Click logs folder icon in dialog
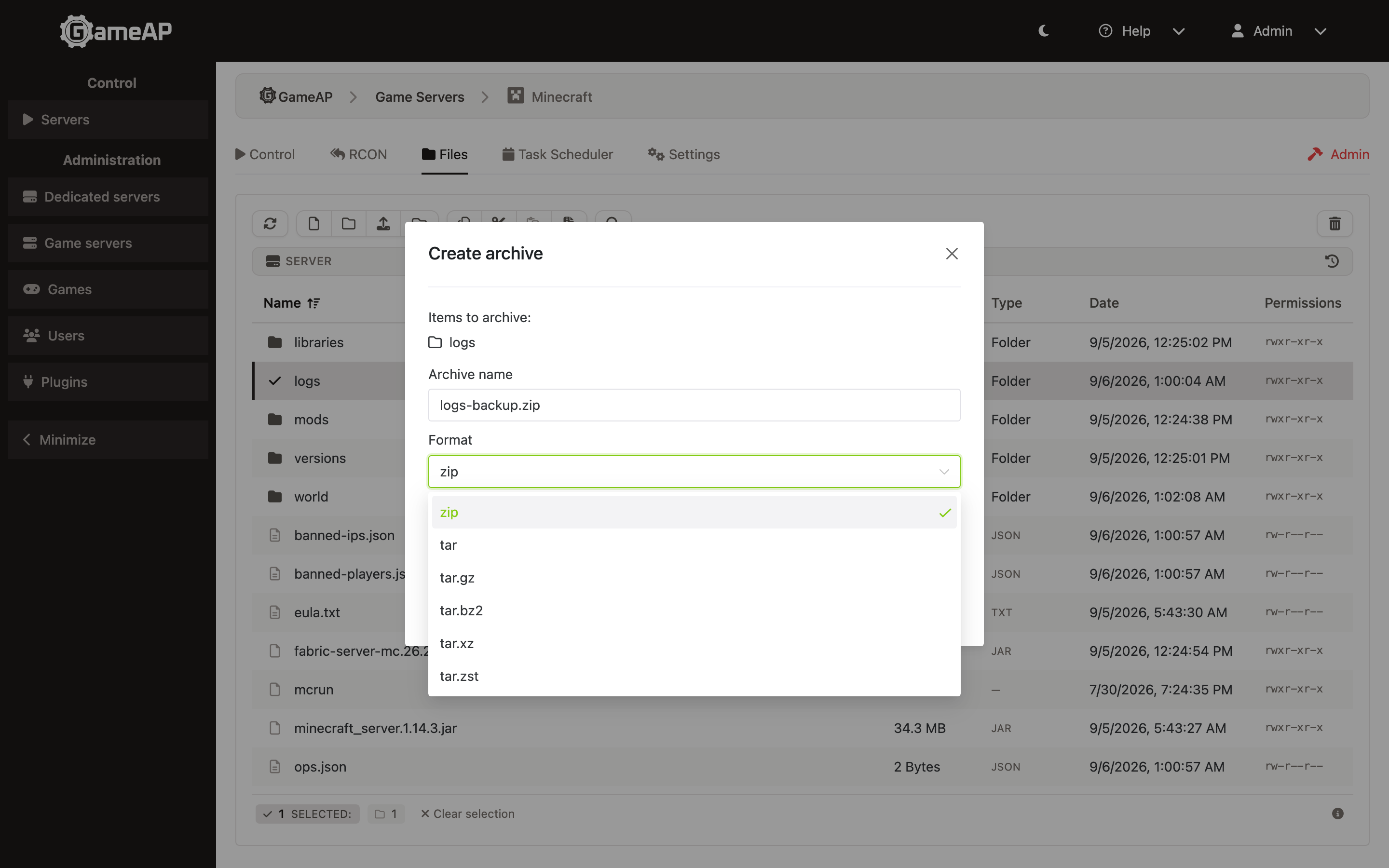This screenshot has width=1389, height=868. 435,342
